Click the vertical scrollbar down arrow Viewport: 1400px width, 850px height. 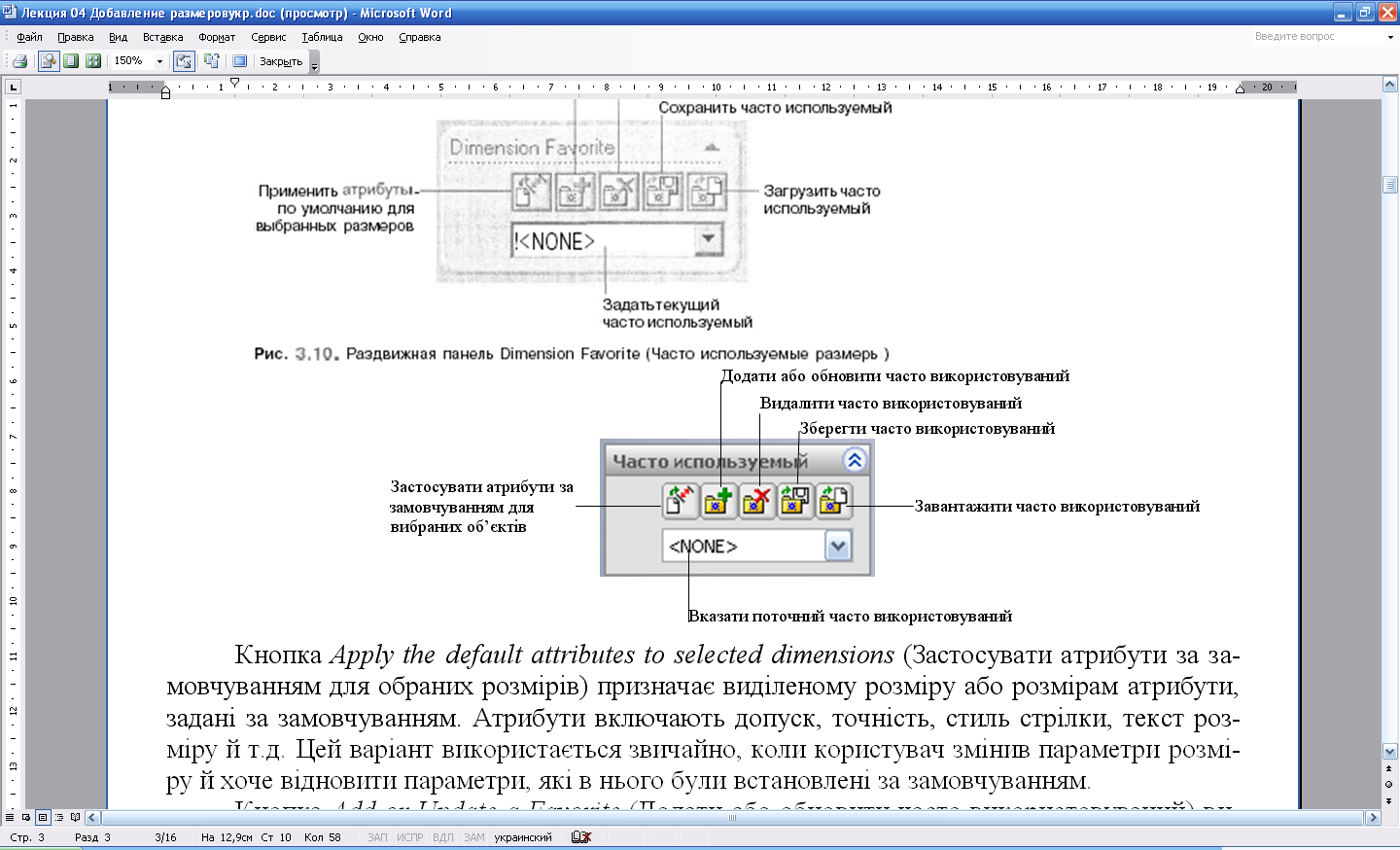point(1389,752)
